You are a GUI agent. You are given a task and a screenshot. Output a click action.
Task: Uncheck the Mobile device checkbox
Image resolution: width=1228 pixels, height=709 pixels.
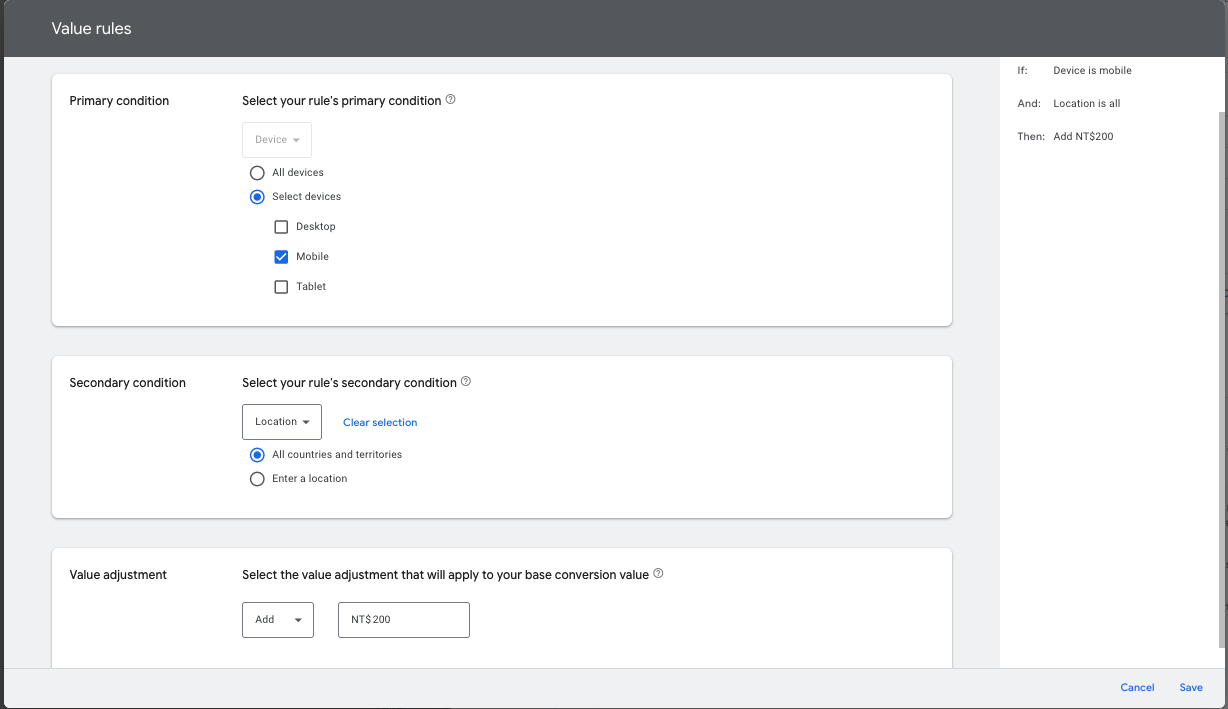pos(281,257)
